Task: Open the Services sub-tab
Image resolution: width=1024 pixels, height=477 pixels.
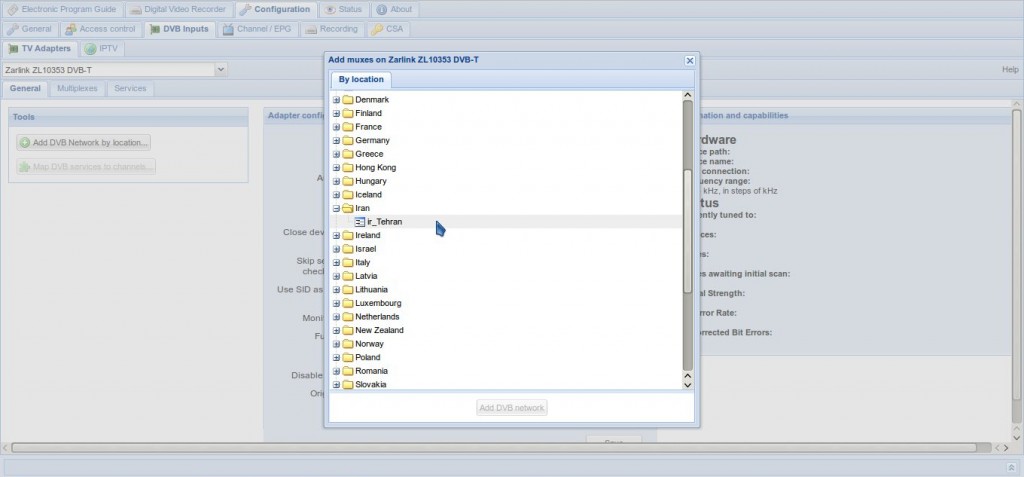Action: click(x=130, y=89)
